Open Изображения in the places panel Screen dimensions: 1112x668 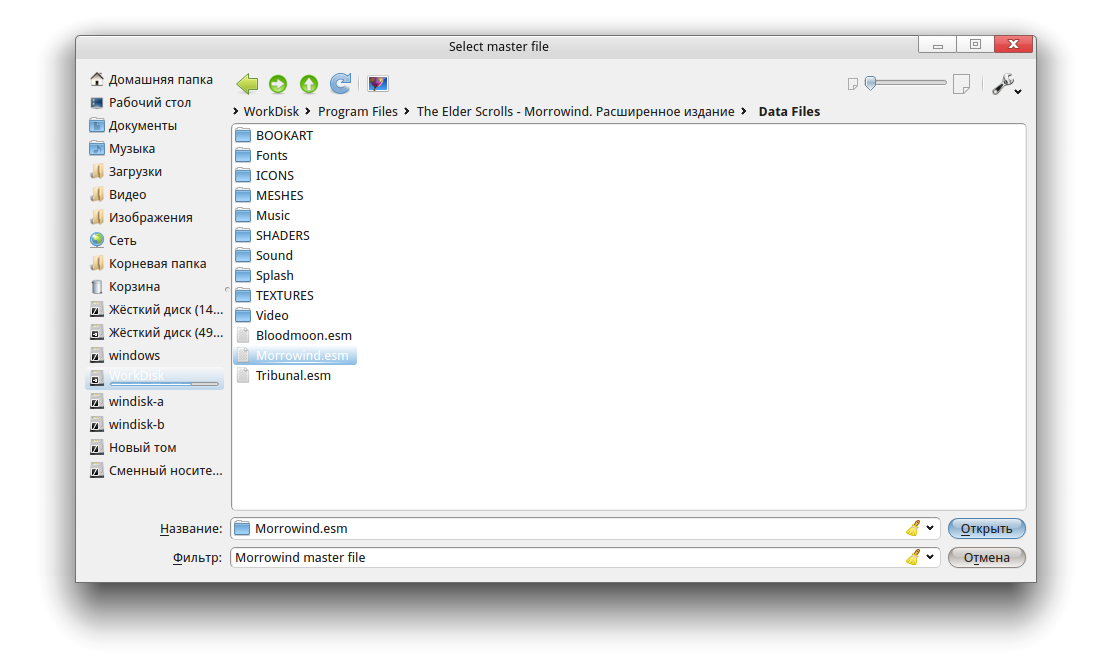pyautogui.click(x=155, y=218)
